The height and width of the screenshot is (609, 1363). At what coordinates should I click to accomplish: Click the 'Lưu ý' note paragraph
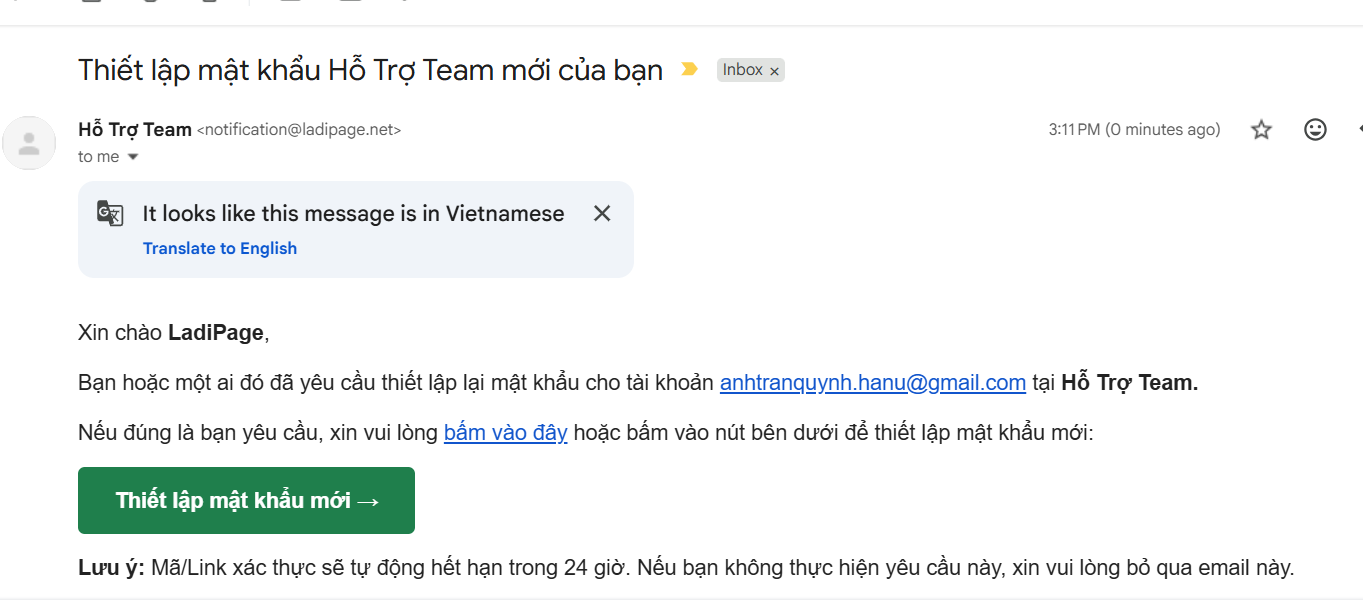[x=686, y=568]
